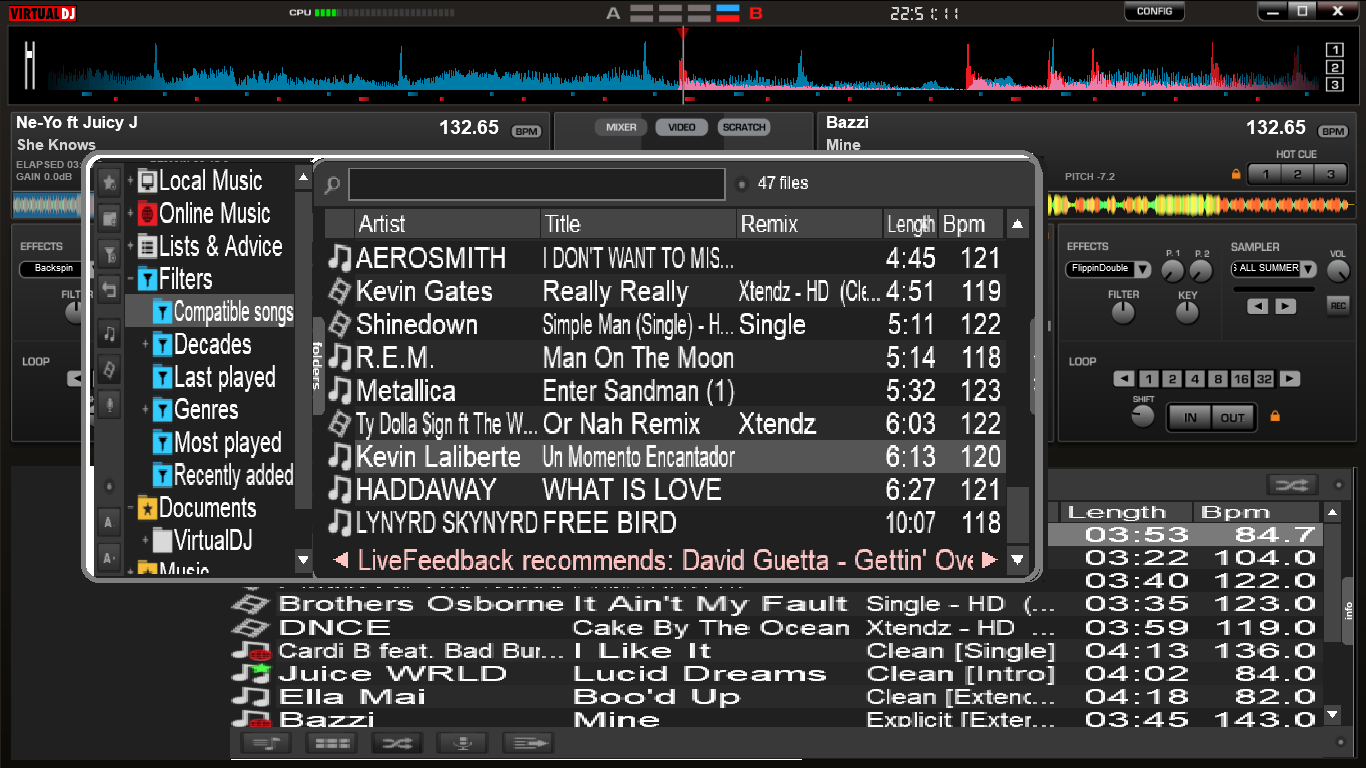Select waveform zoom level 2

pos(1334,67)
